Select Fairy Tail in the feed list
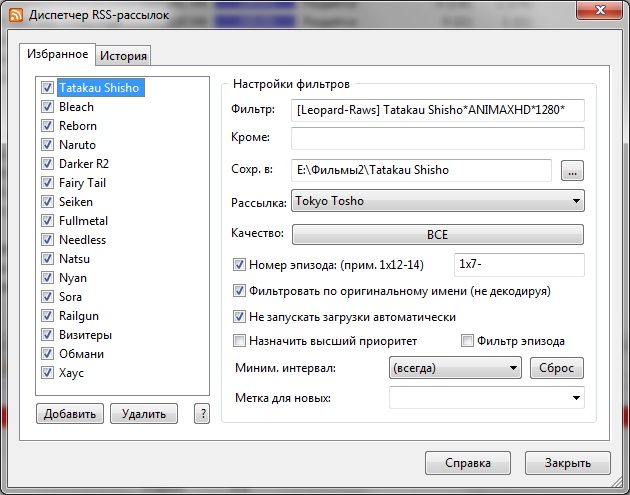The height and width of the screenshot is (495, 630). (x=82, y=183)
